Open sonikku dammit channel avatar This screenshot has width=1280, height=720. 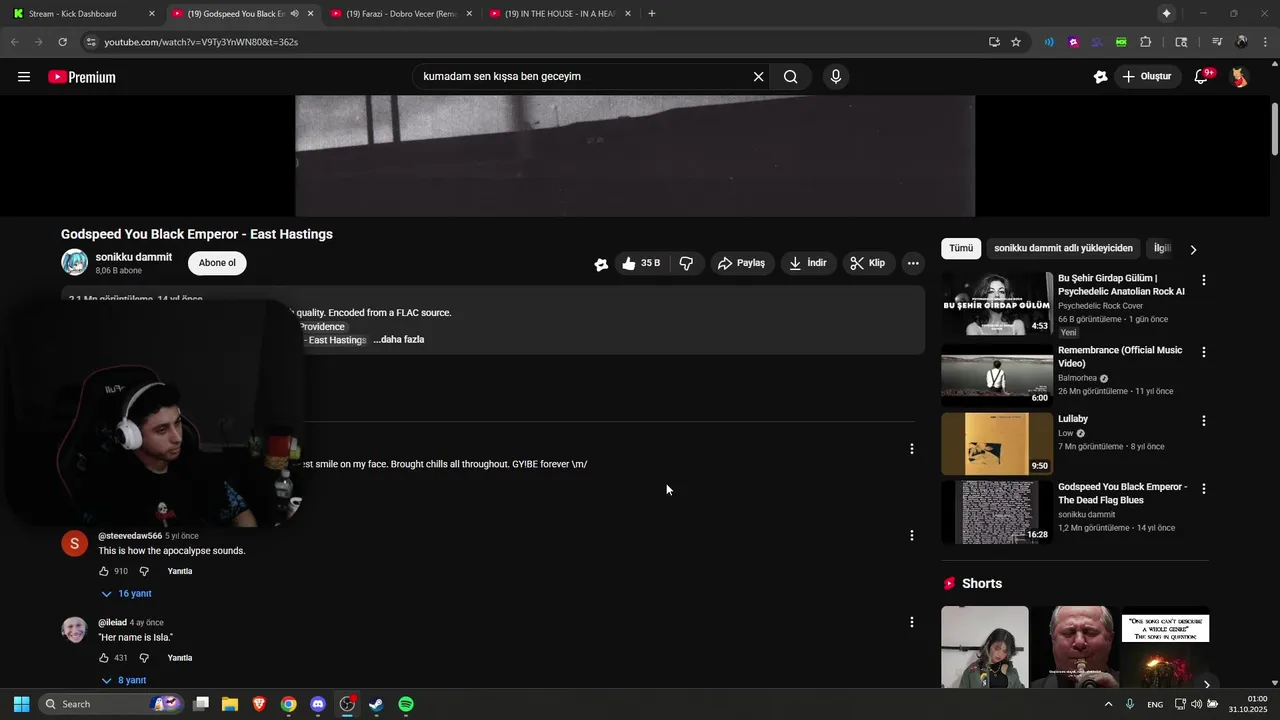pyautogui.click(x=75, y=262)
